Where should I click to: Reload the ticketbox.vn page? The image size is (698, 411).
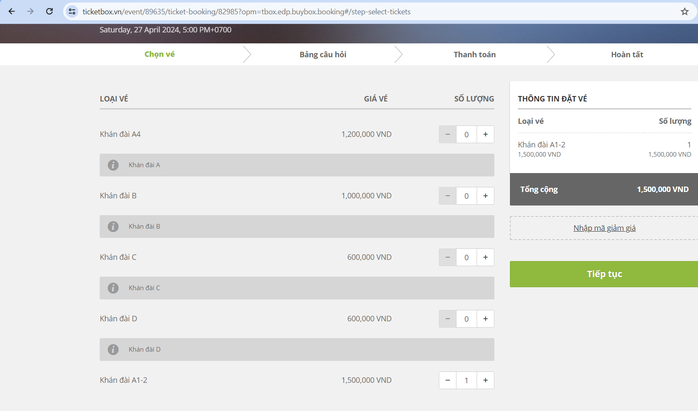pyautogui.click(x=49, y=12)
